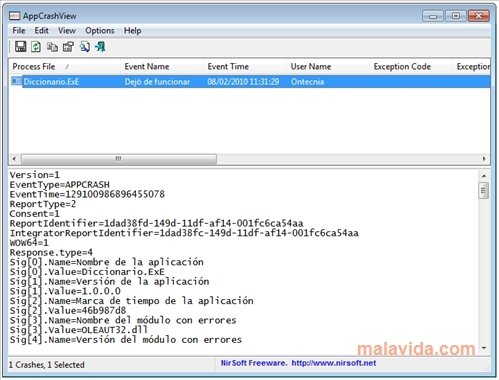
Task: Close the AppCrashView window
Action: [479, 16]
